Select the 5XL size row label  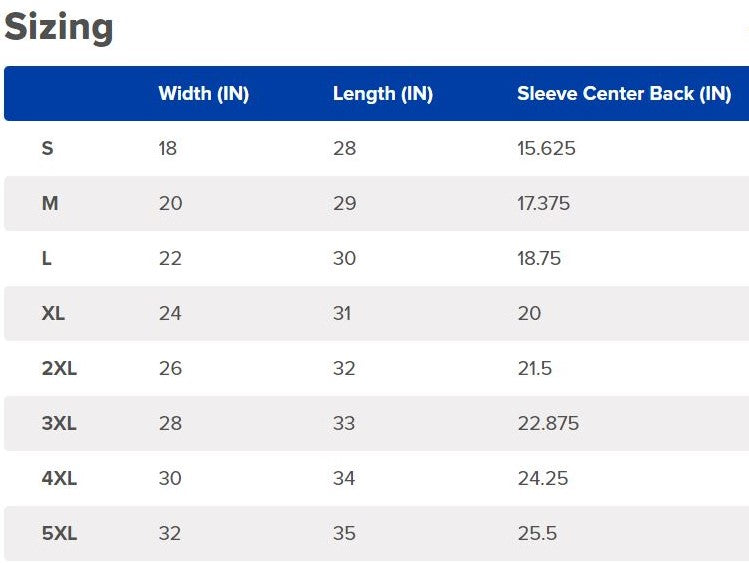click(x=59, y=534)
